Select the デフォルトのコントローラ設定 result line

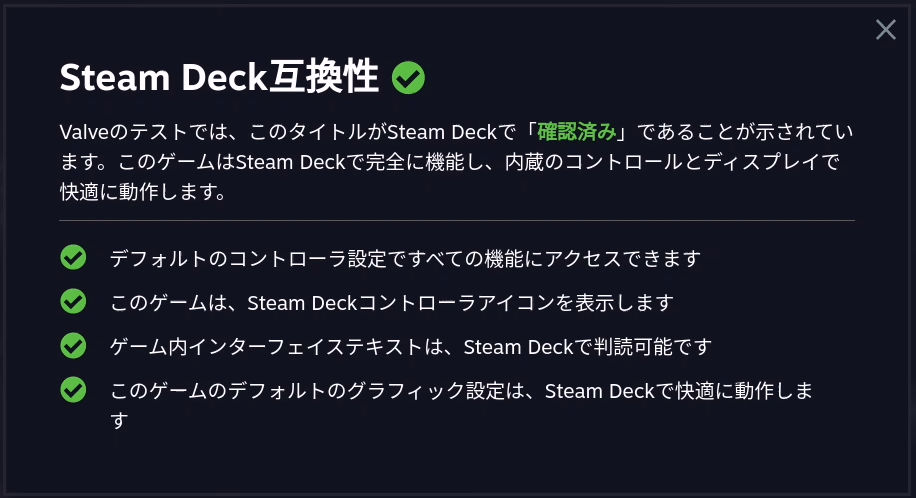pos(405,258)
